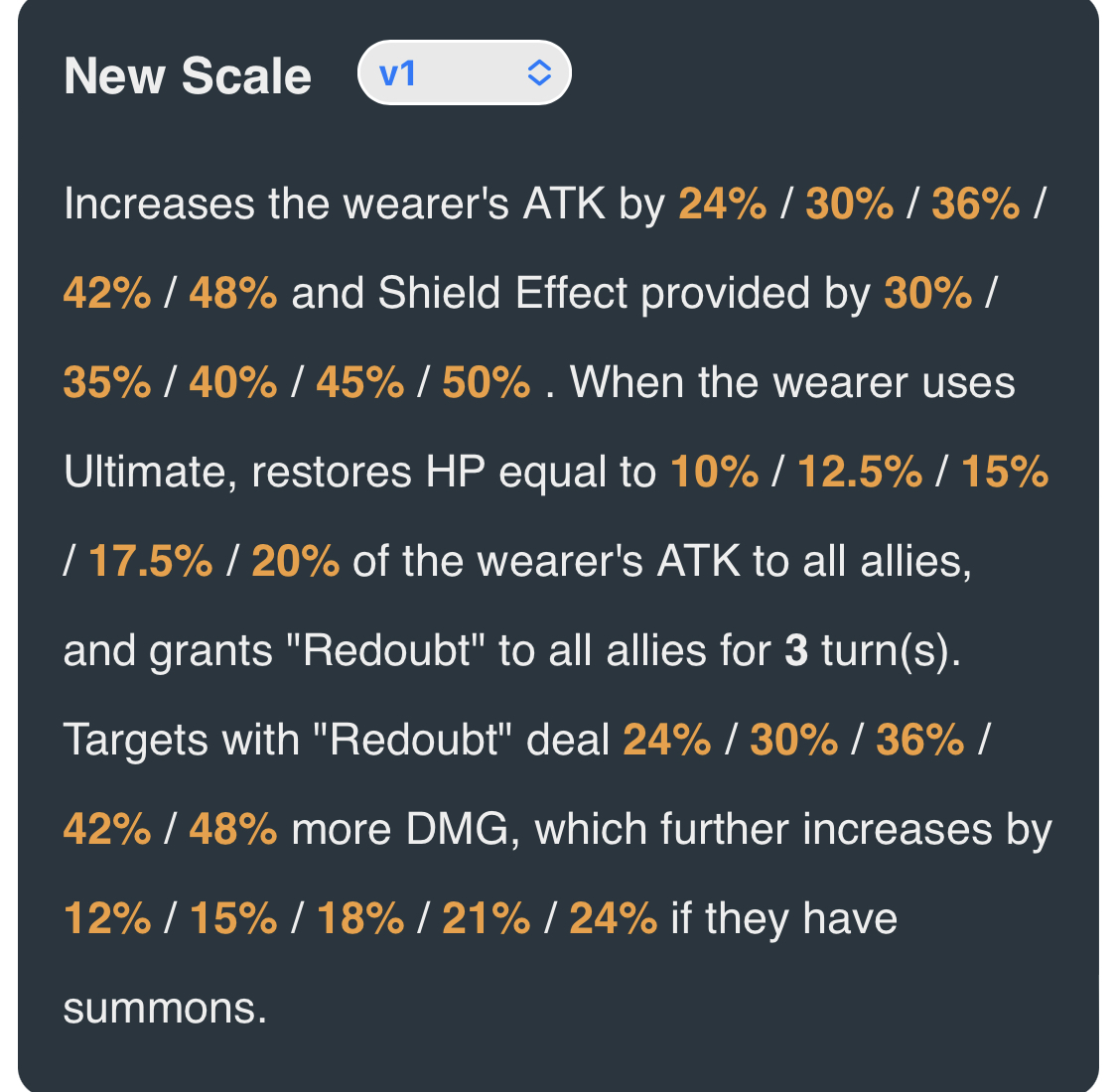
Task: Click the 45% Shield Effect value
Action: click(x=360, y=382)
